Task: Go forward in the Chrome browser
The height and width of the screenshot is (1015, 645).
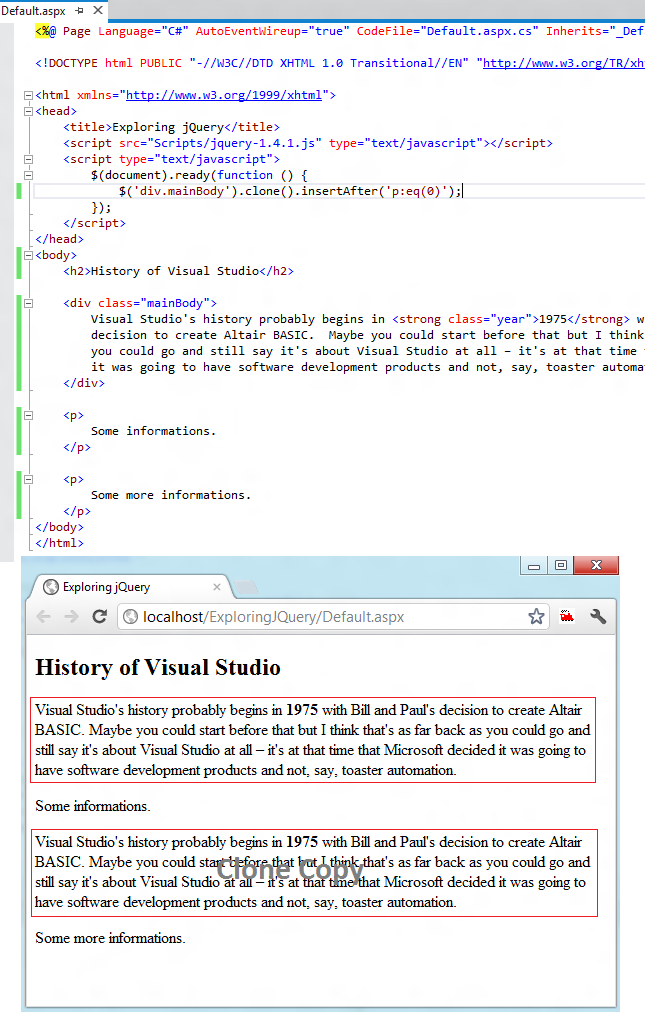Action: click(x=71, y=616)
